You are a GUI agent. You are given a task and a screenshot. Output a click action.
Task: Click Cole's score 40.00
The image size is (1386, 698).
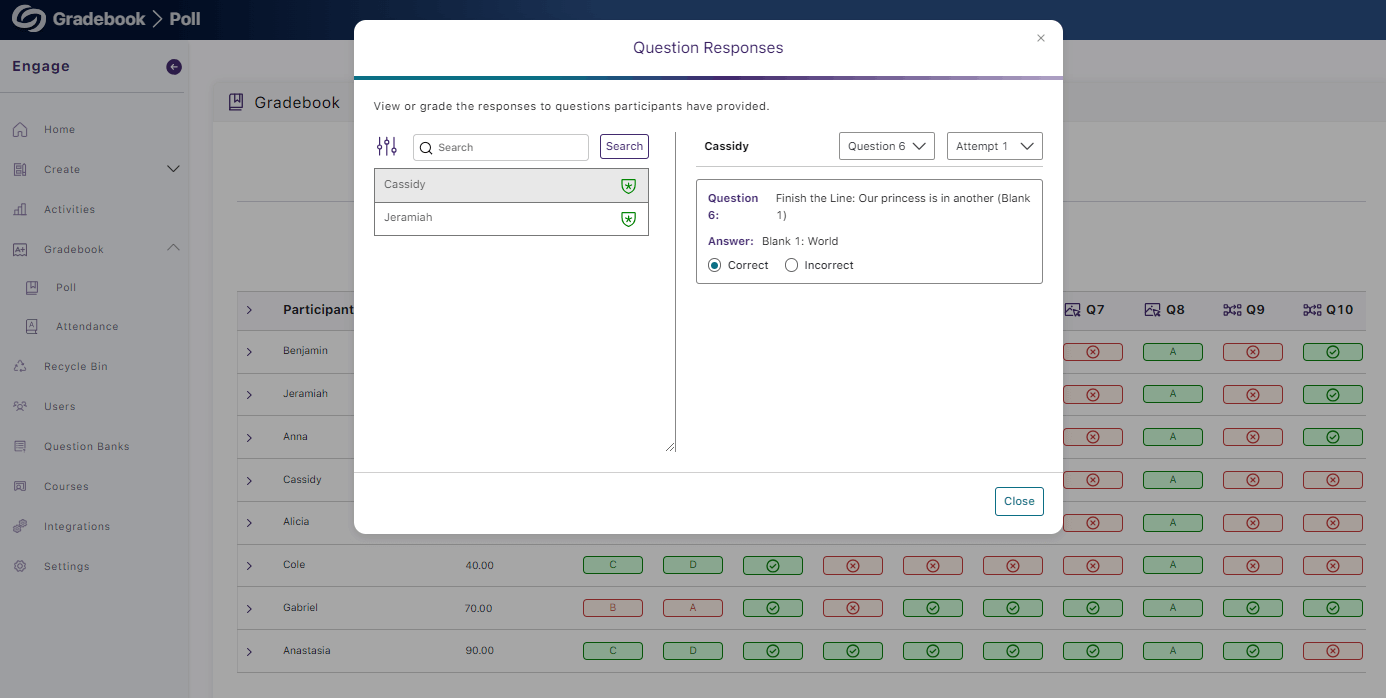479,566
